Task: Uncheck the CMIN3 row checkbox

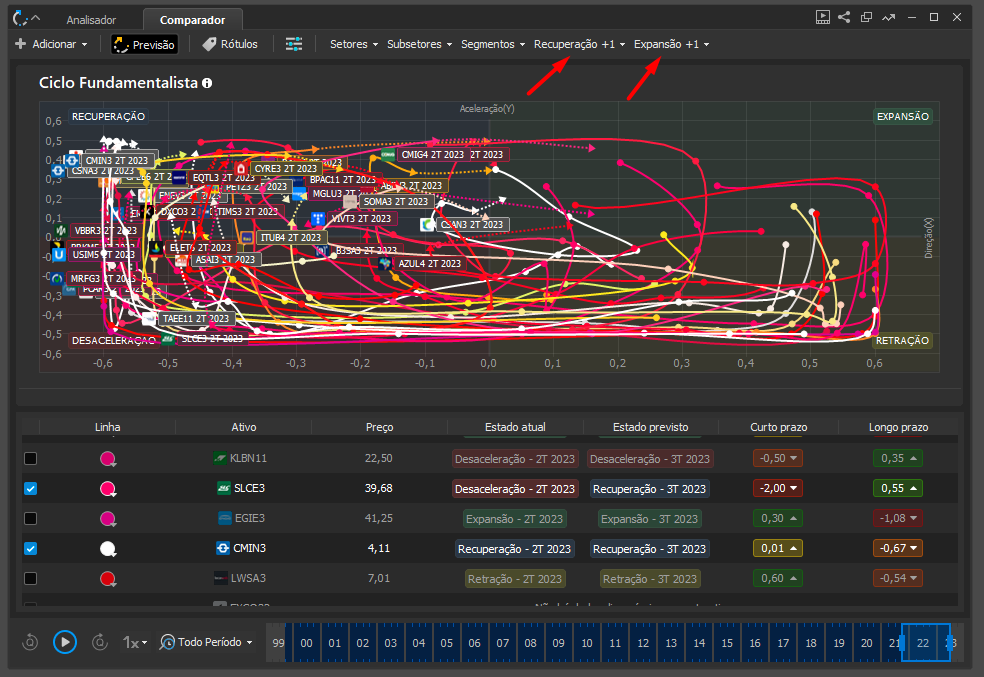Action: 30,549
